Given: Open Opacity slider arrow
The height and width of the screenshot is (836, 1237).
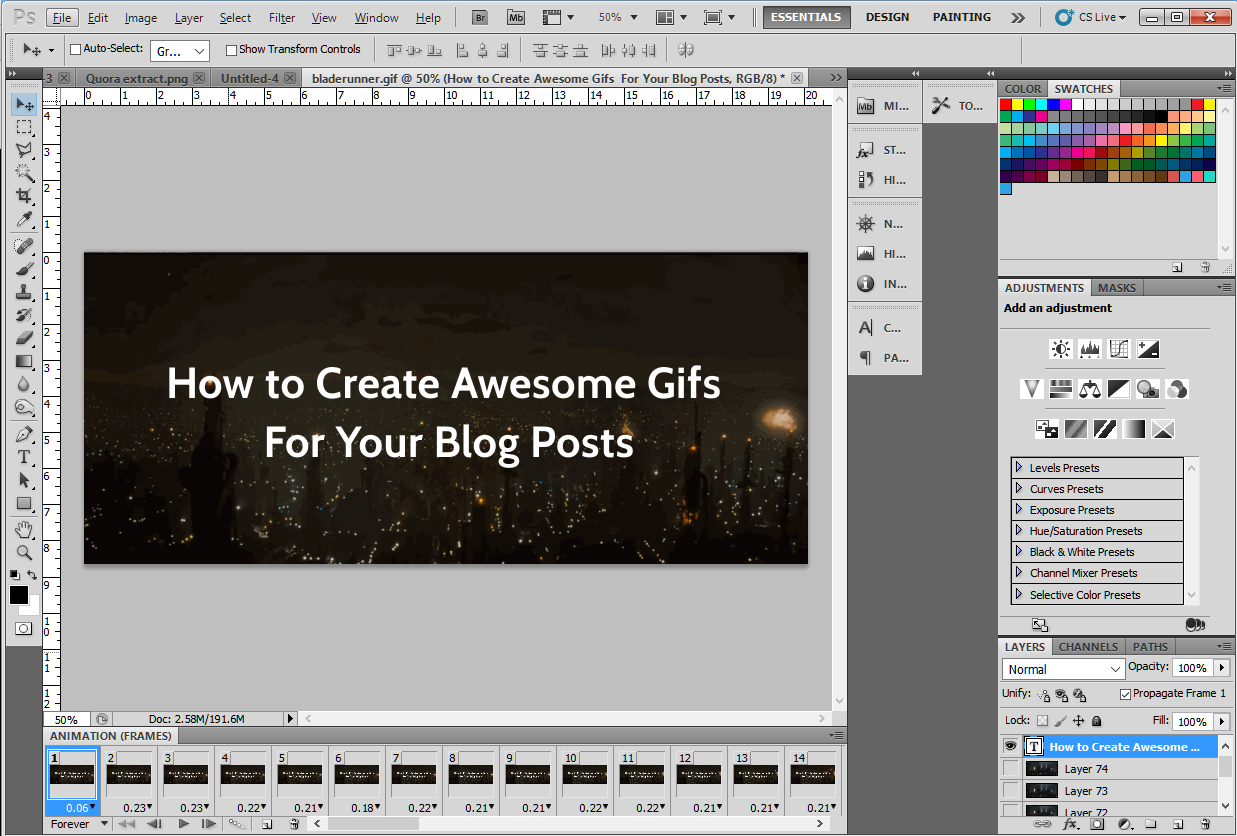Looking at the screenshot, I should click(1222, 667).
